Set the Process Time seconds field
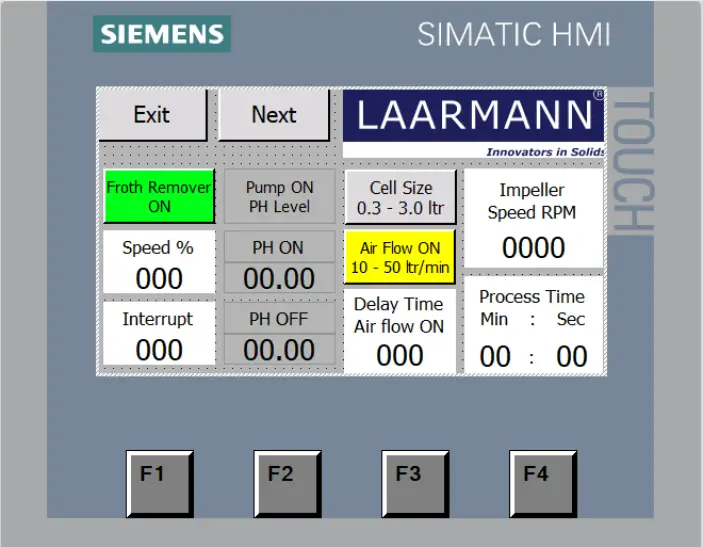Screen dimensions: 703x547 click(572, 357)
